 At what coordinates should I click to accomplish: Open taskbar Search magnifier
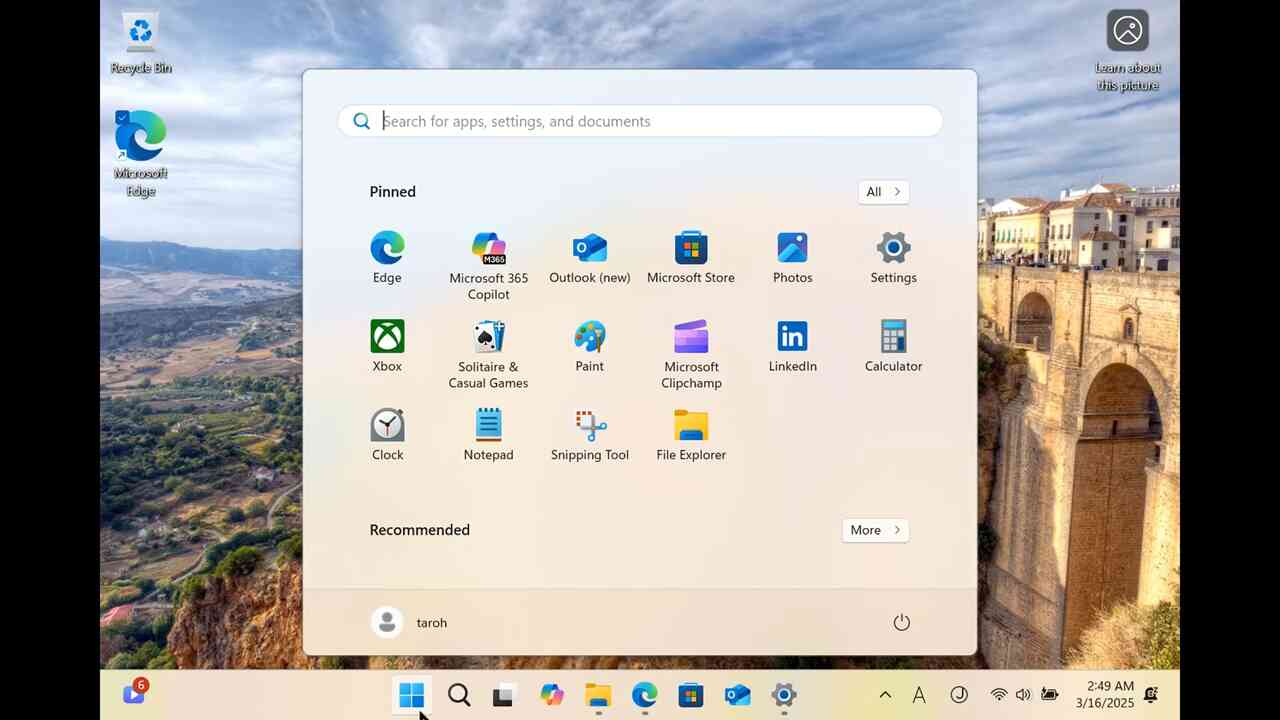click(459, 695)
